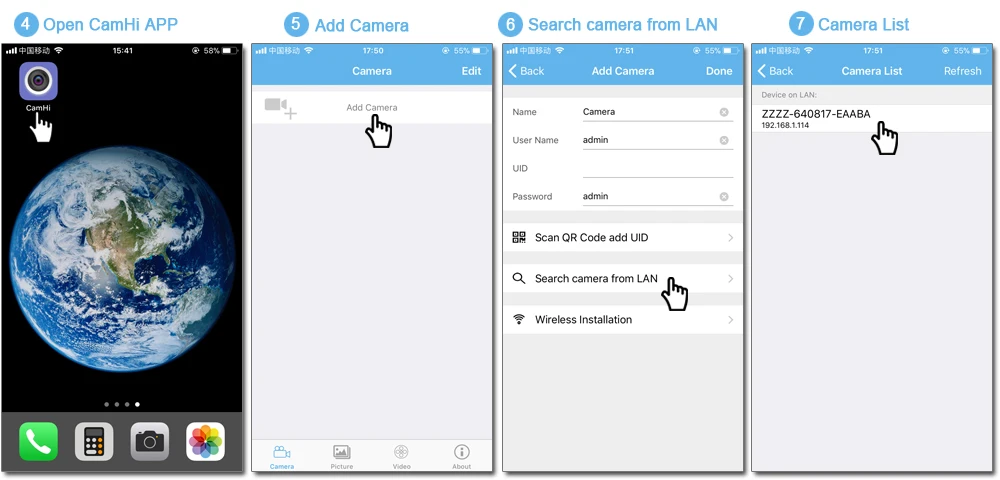The image size is (1000, 480).
Task: Switch to the Picture tab
Action: 342,457
